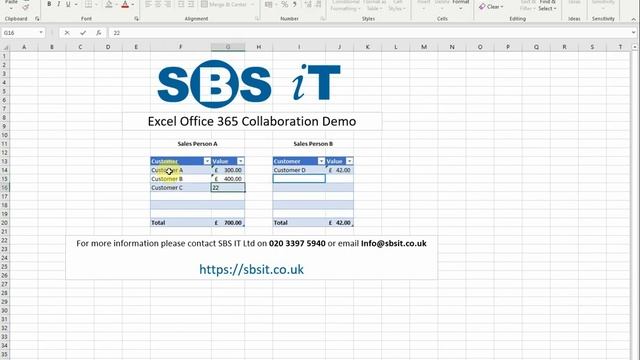Center text horizontally in Alignment group
Image resolution: width=640 pixels, height=360 pixels.
click(158, 4)
